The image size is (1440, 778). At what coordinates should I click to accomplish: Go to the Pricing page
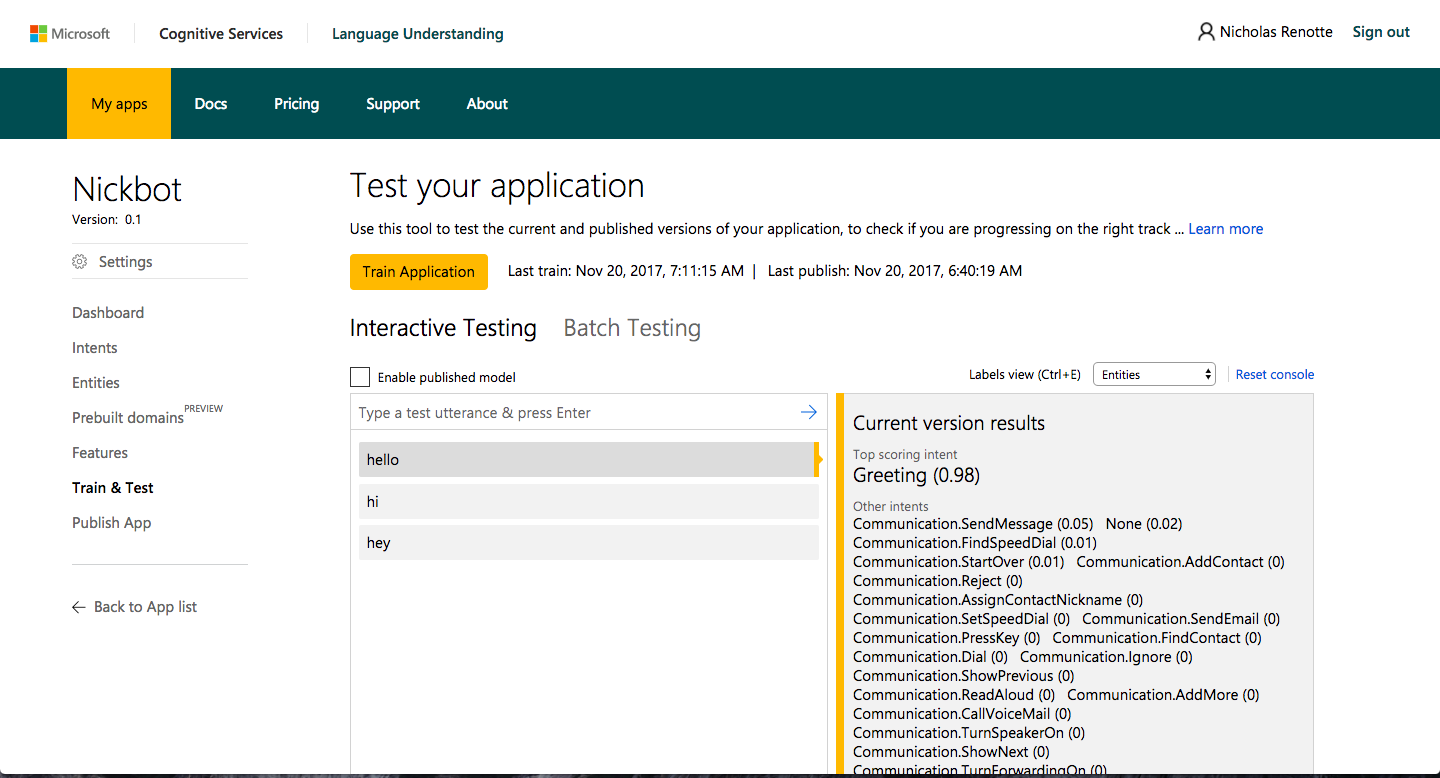(297, 104)
